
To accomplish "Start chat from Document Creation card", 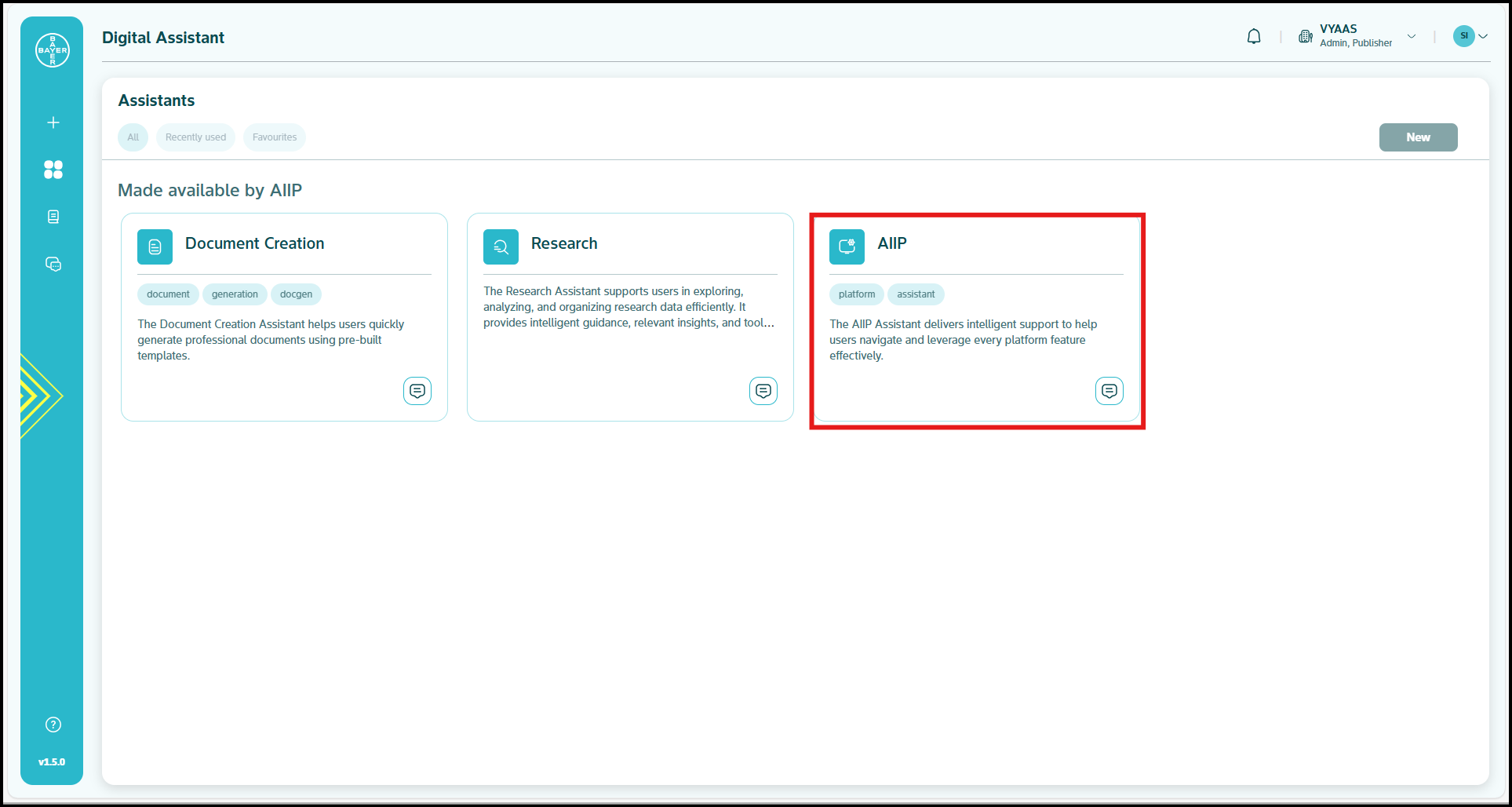I will (417, 390).
